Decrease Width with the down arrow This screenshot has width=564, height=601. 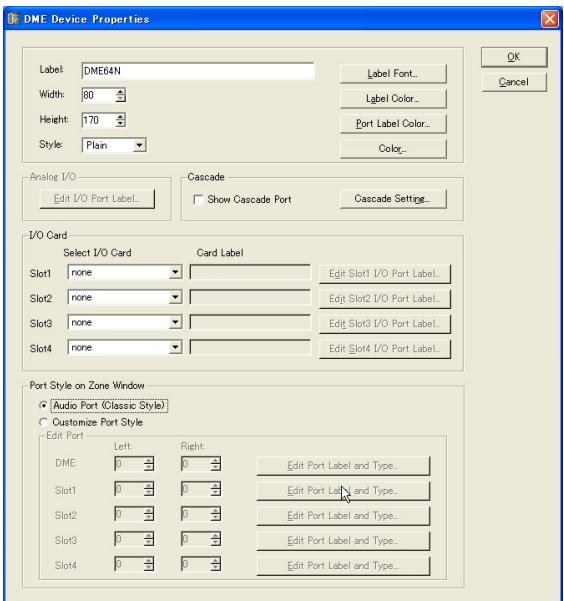(120, 99)
